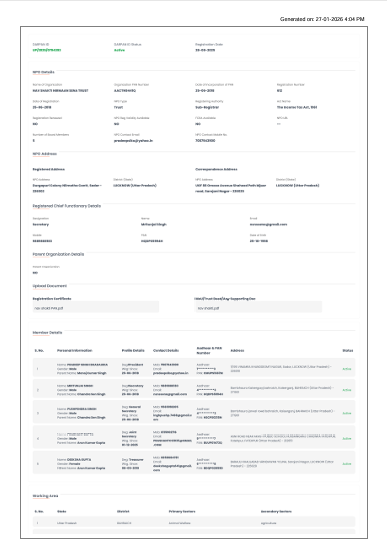Select the 'NPO Address' section heading
387x555 pixels.
pyautogui.click(x=45, y=154)
